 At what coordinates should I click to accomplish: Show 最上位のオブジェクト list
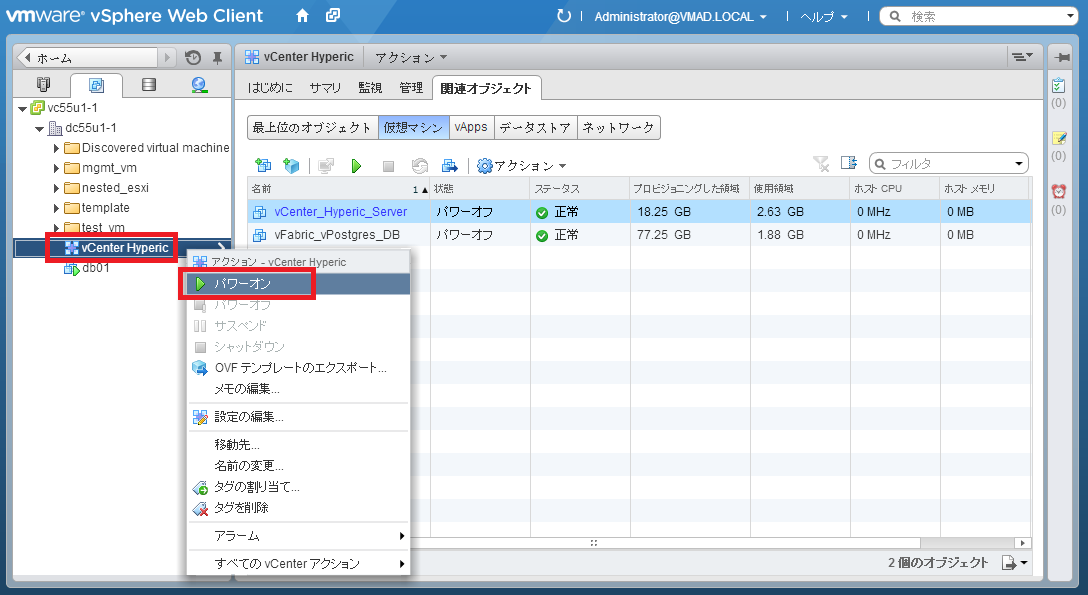(312, 128)
